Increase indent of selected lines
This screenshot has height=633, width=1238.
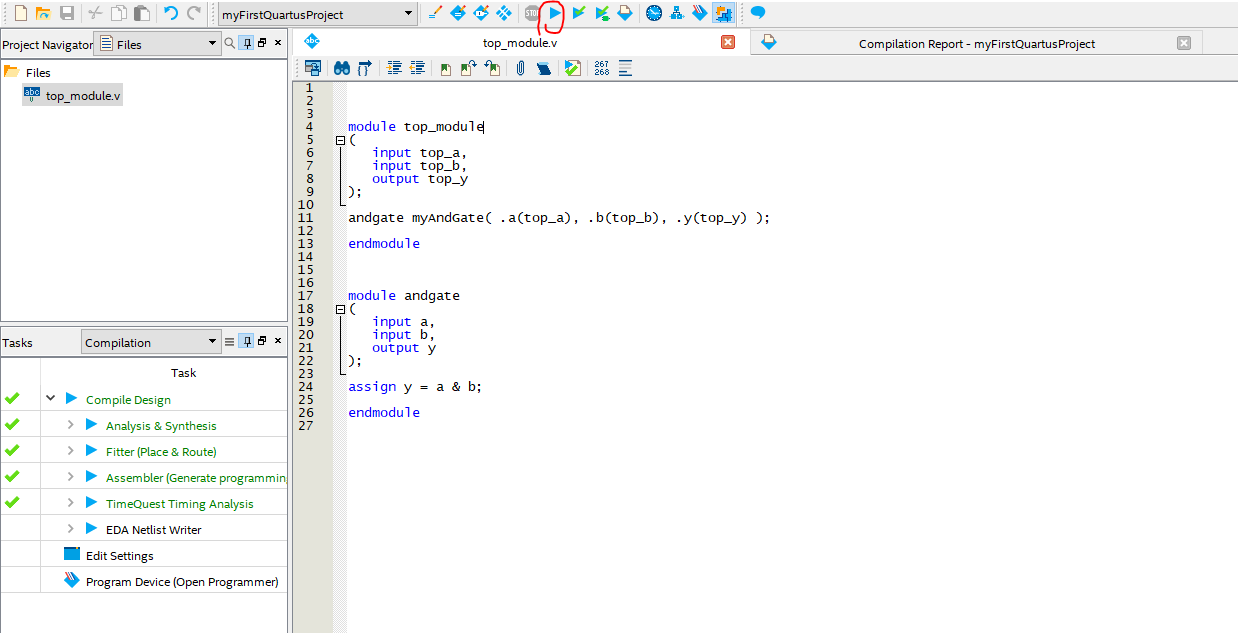[x=394, y=68]
